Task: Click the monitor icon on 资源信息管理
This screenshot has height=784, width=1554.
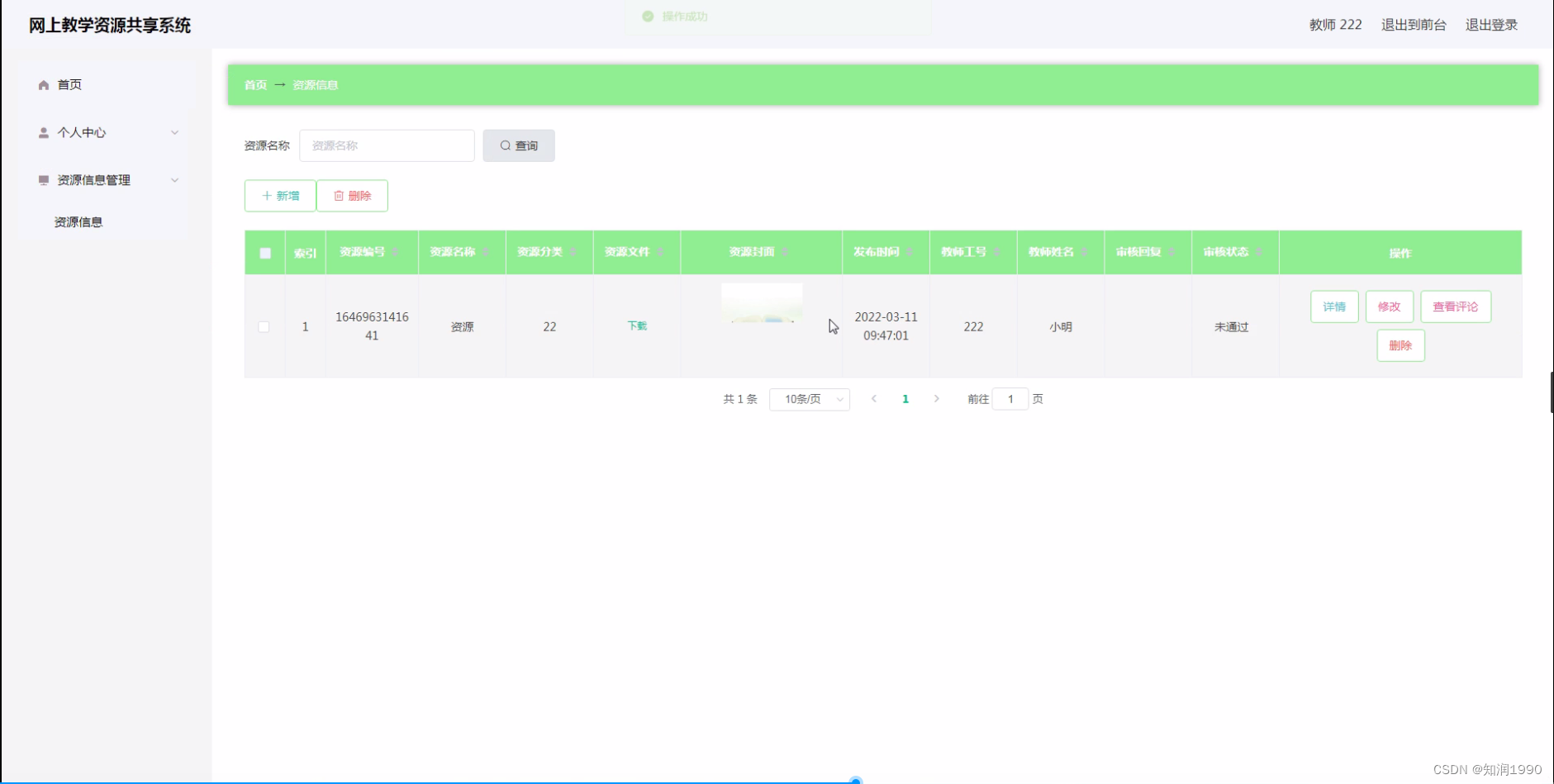Action: click(x=42, y=180)
